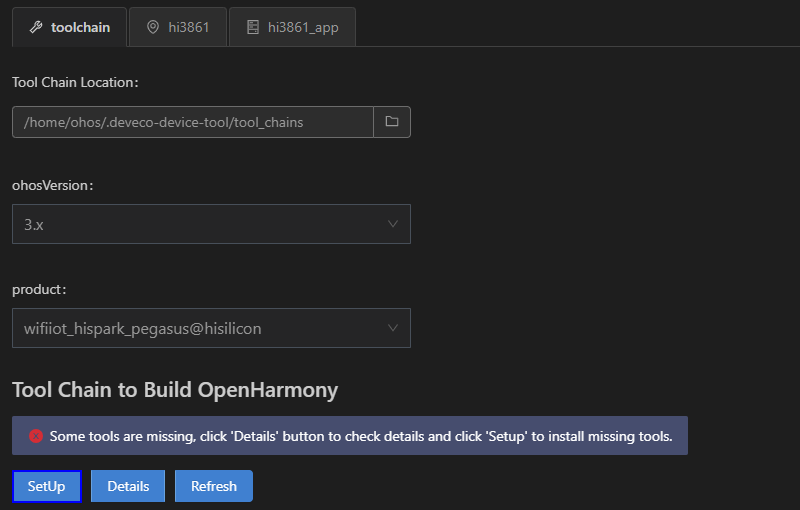Switch to the toolchain tab label
Viewport: 800px width, 510px height.
click(80, 27)
